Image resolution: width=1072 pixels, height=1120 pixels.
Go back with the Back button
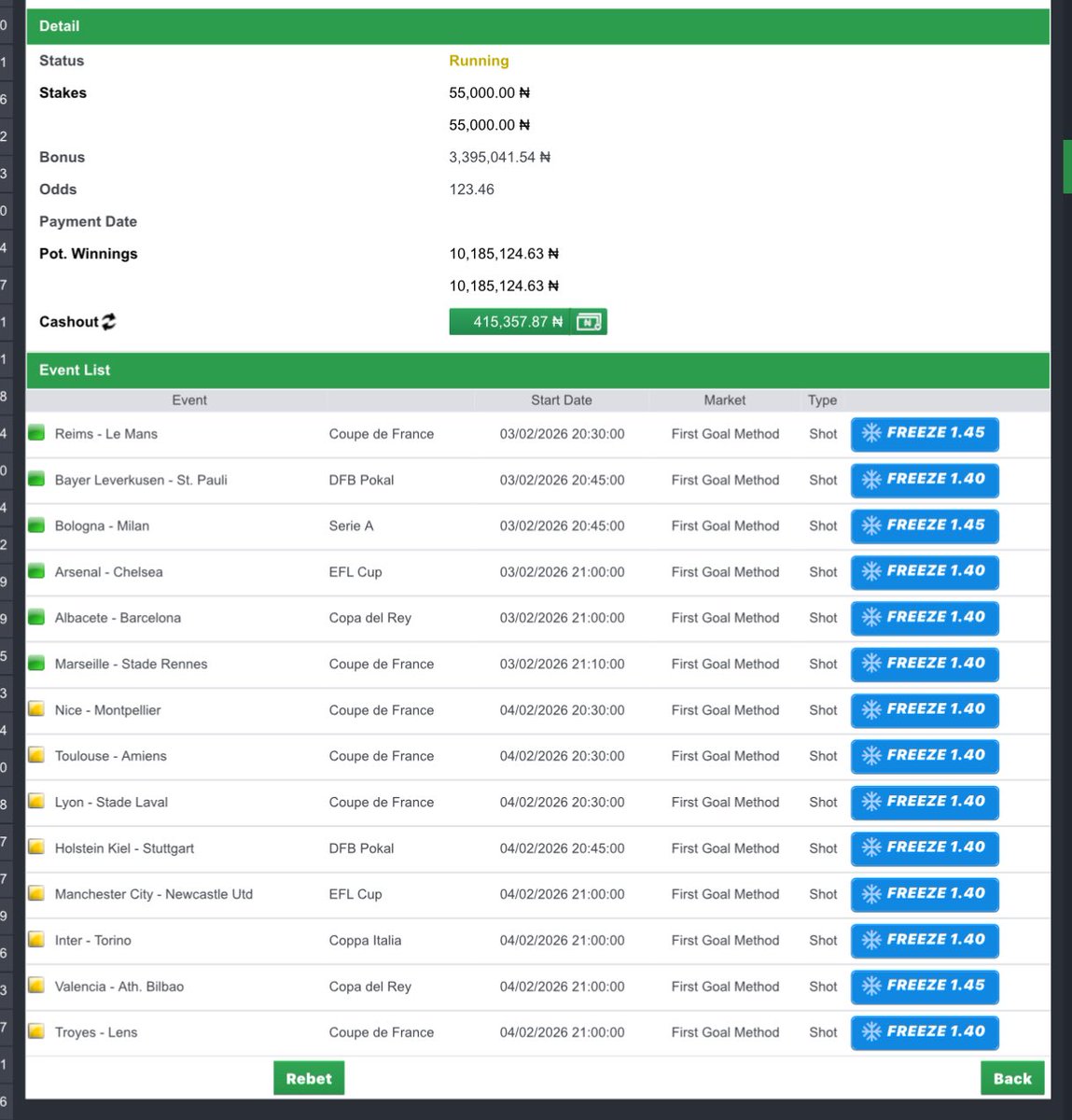pos(1012,1078)
